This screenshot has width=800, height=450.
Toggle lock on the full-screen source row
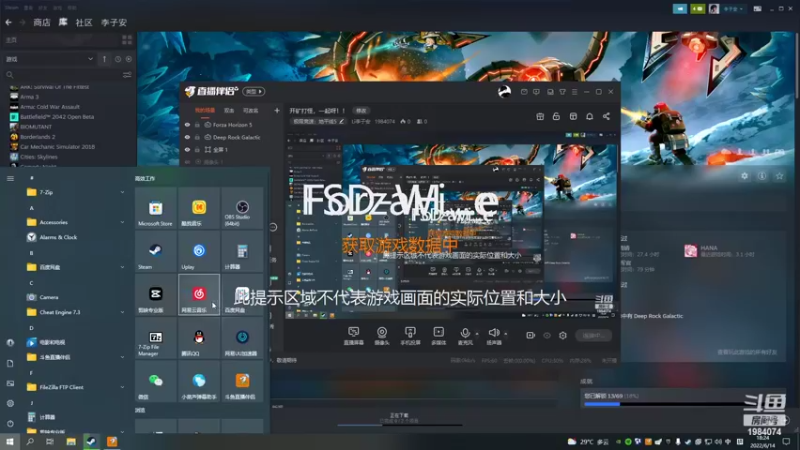click(197, 149)
